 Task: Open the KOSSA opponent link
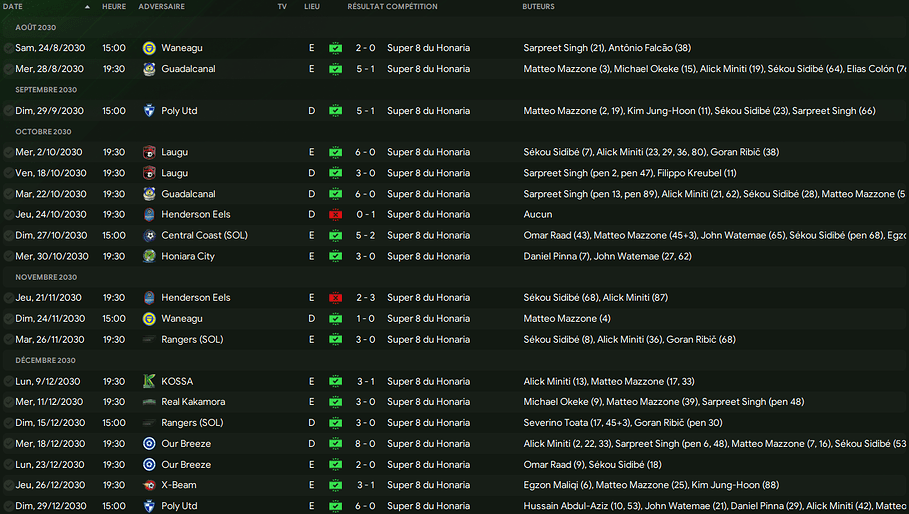(177, 381)
